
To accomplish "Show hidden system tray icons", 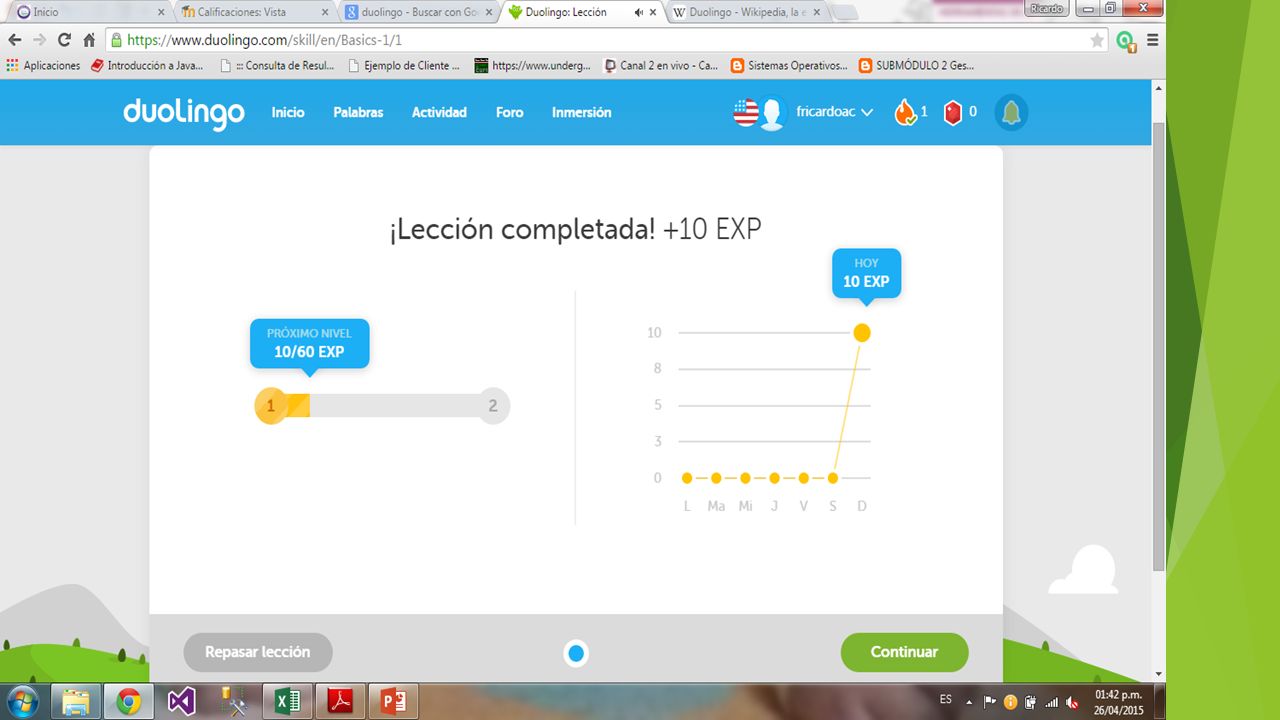I will [x=969, y=701].
